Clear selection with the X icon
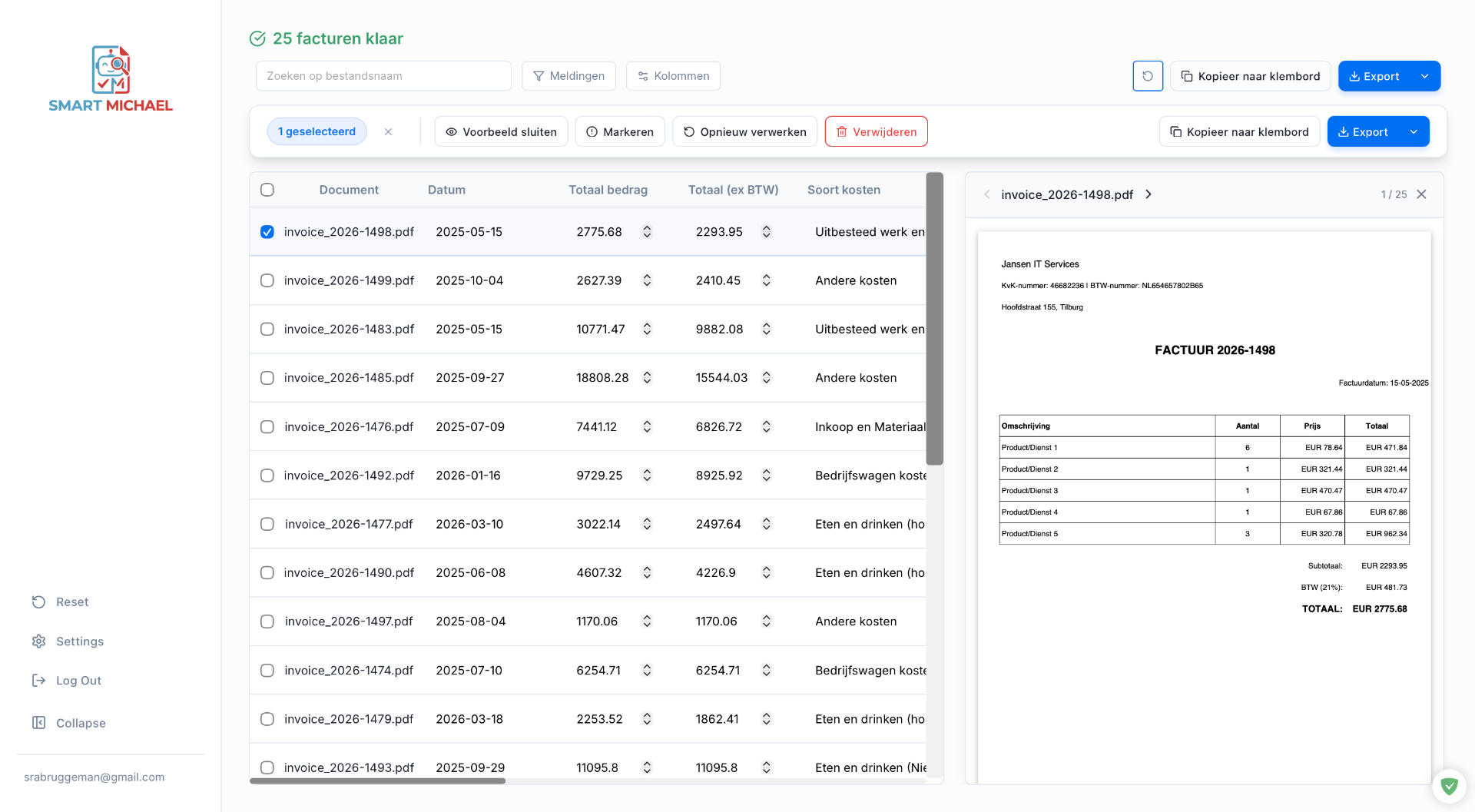 [x=389, y=132]
